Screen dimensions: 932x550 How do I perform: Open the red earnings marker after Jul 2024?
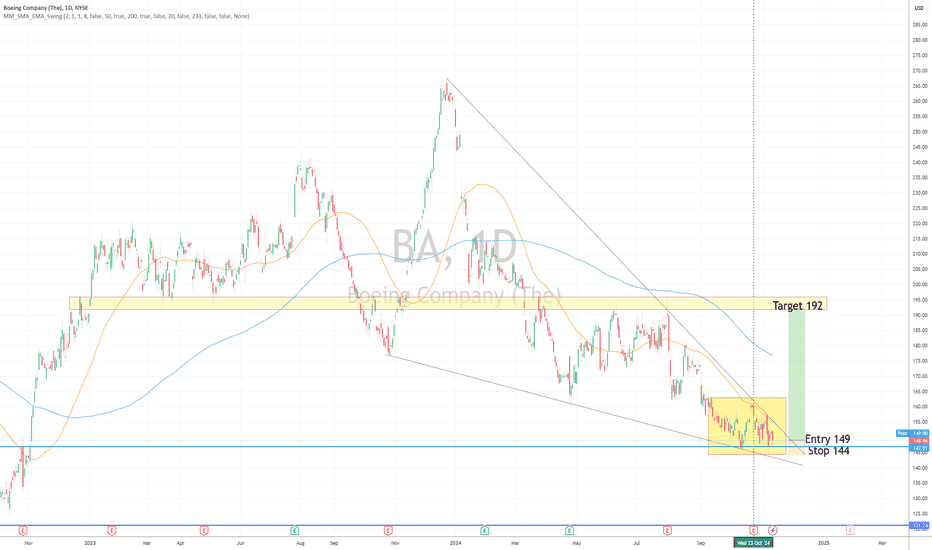pyautogui.click(x=667, y=530)
